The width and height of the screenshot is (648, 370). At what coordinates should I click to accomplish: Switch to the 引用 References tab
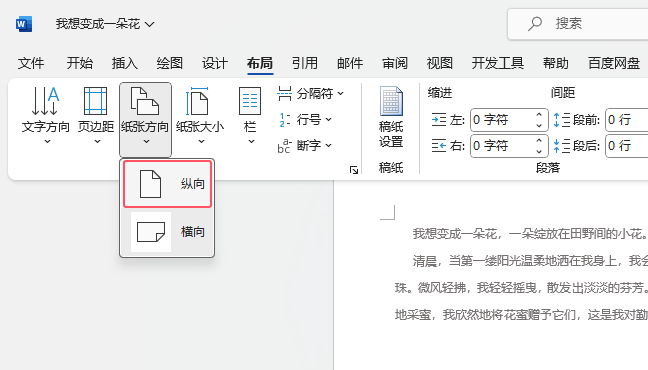point(305,63)
